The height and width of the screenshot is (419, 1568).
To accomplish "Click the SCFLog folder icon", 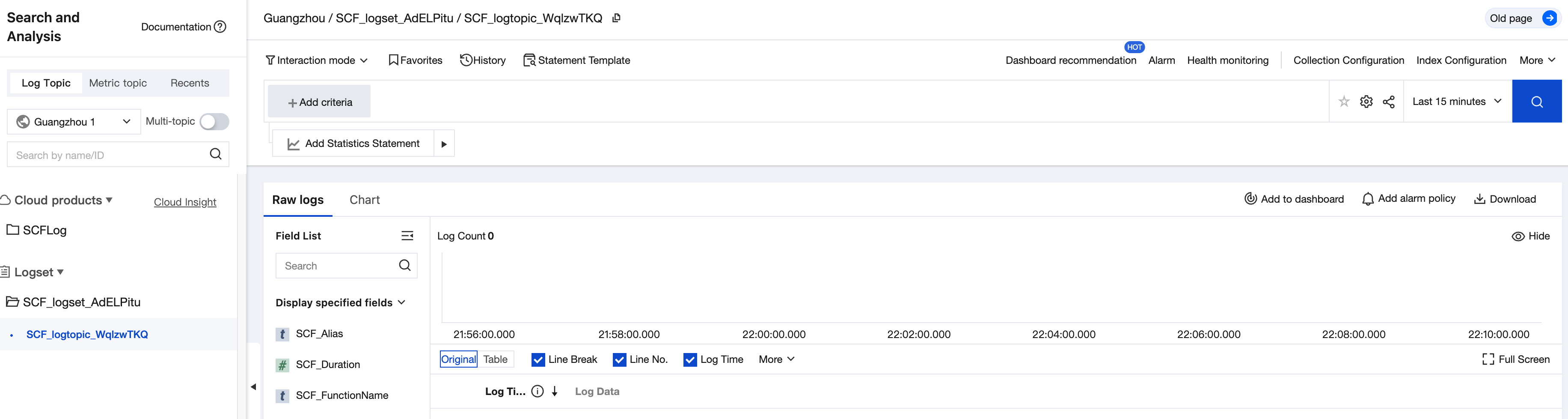I will click(12, 230).
